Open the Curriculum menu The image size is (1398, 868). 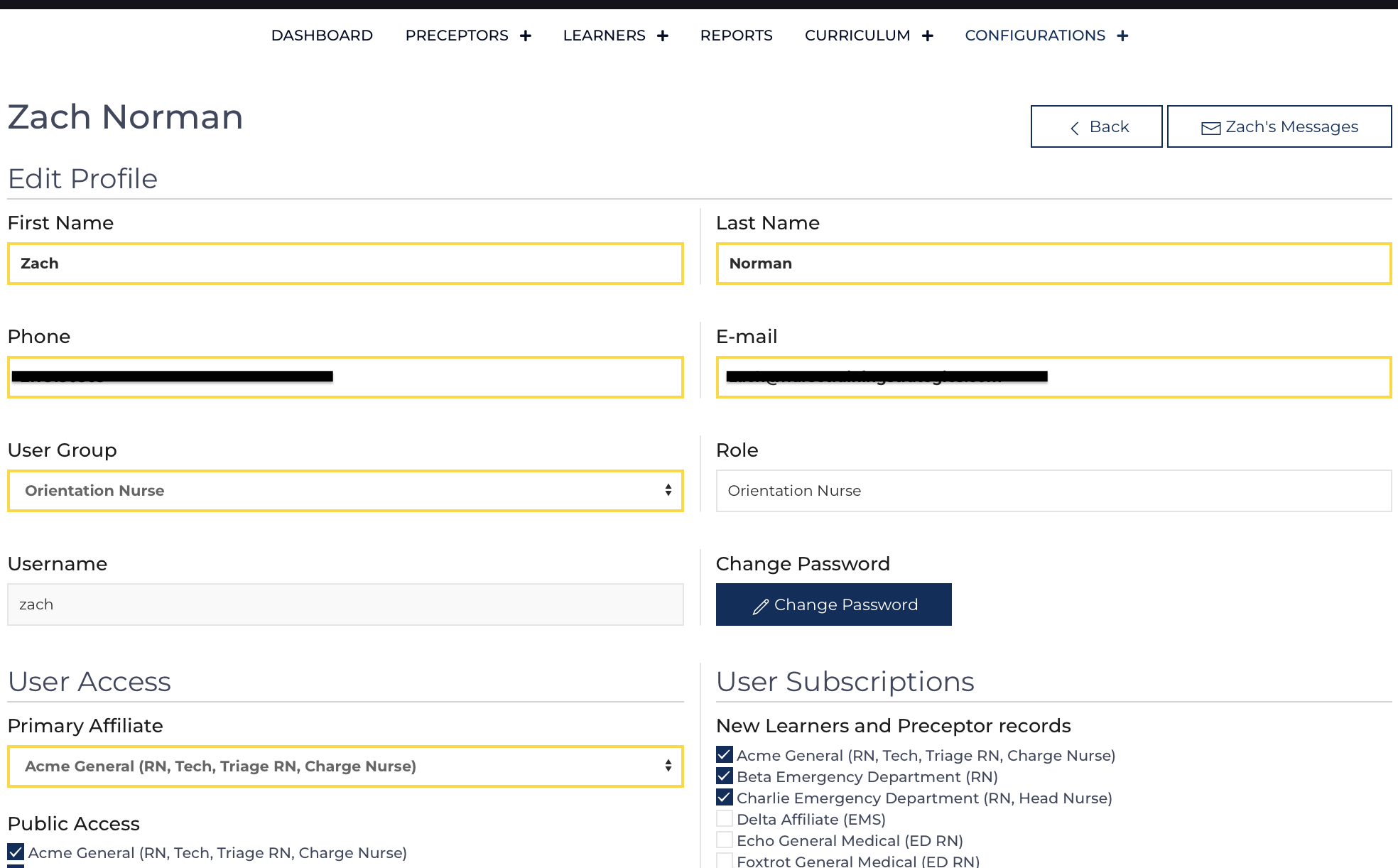click(x=857, y=36)
